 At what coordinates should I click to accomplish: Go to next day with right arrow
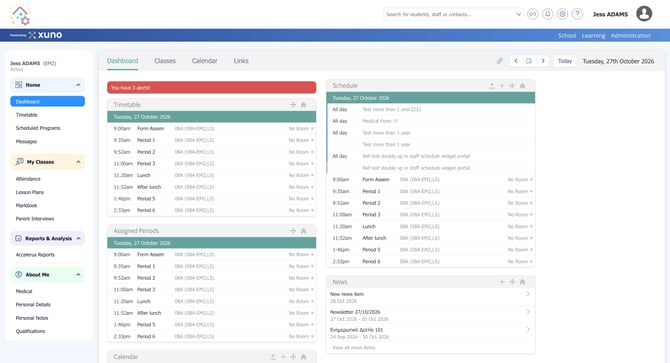tap(543, 61)
